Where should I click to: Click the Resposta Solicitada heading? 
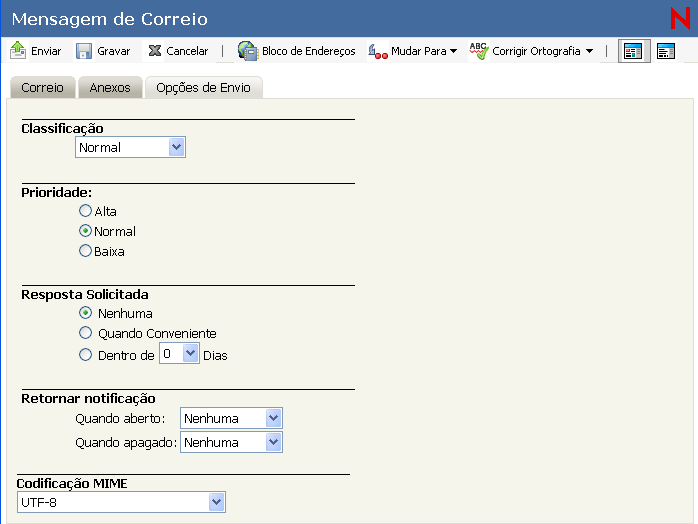pyautogui.click(x=85, y=295)
